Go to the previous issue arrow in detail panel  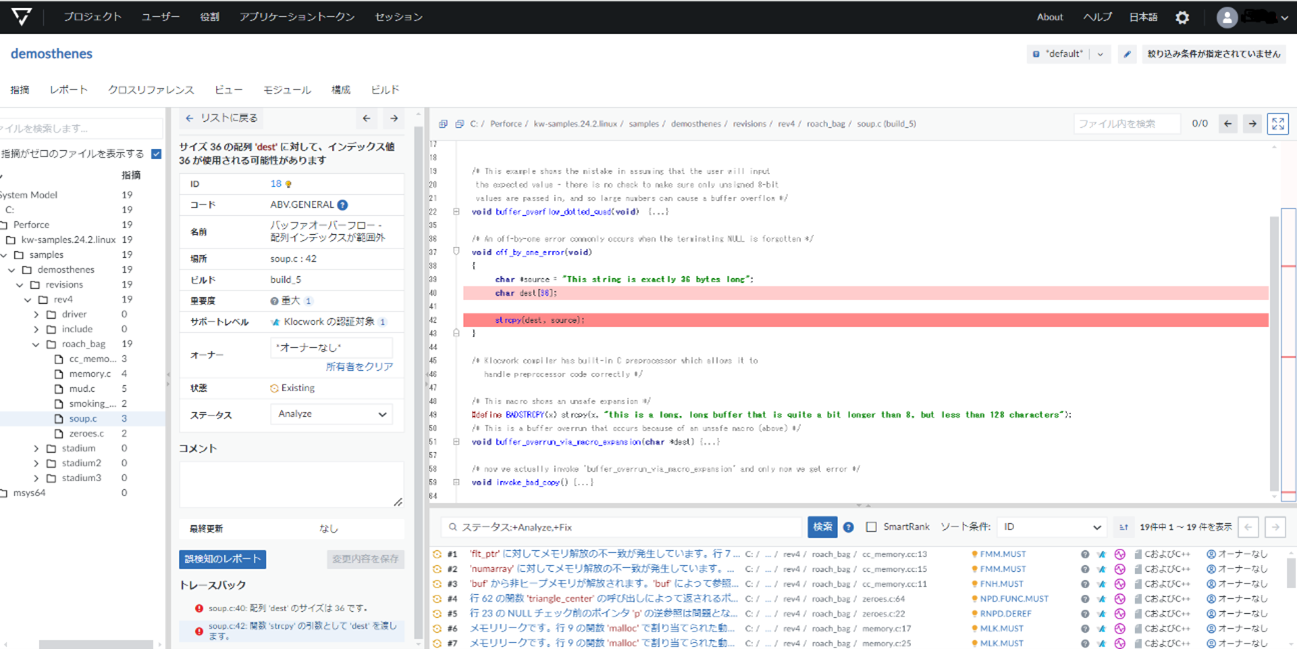(x=367, y=118)
